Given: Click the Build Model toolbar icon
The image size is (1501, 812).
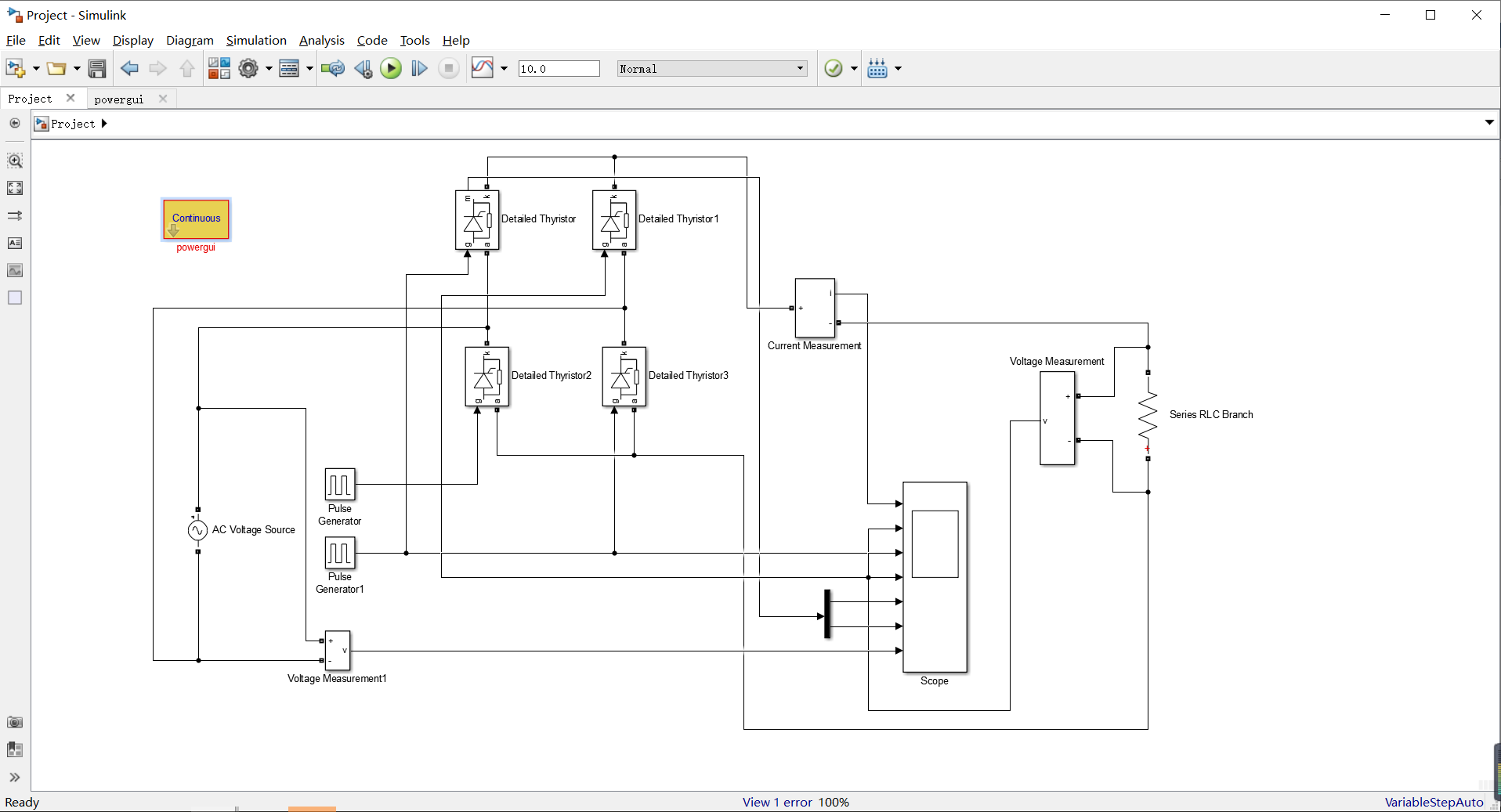Looking at the screenshot, I should click(877, 69).
